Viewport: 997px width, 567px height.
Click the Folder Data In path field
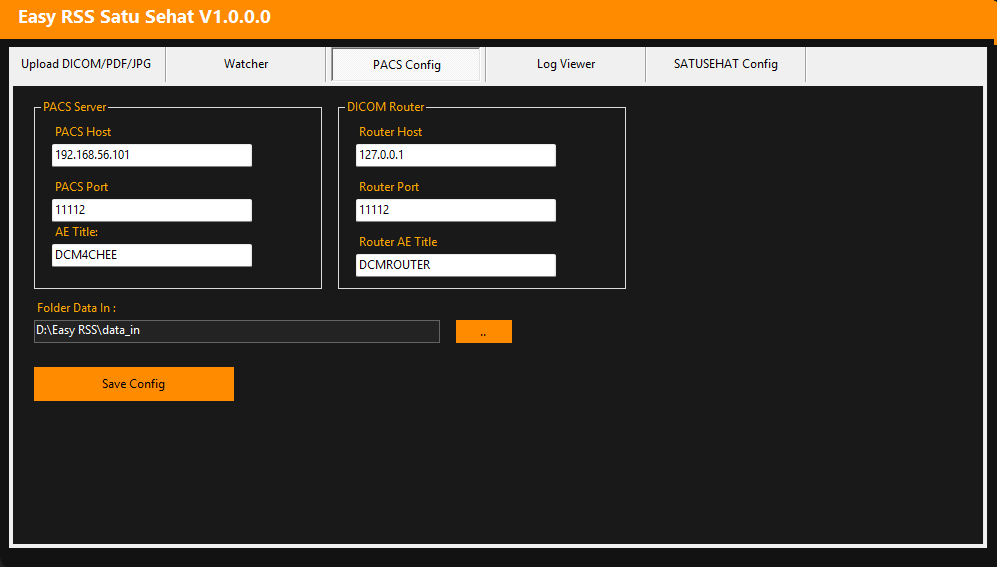[237, 331]
